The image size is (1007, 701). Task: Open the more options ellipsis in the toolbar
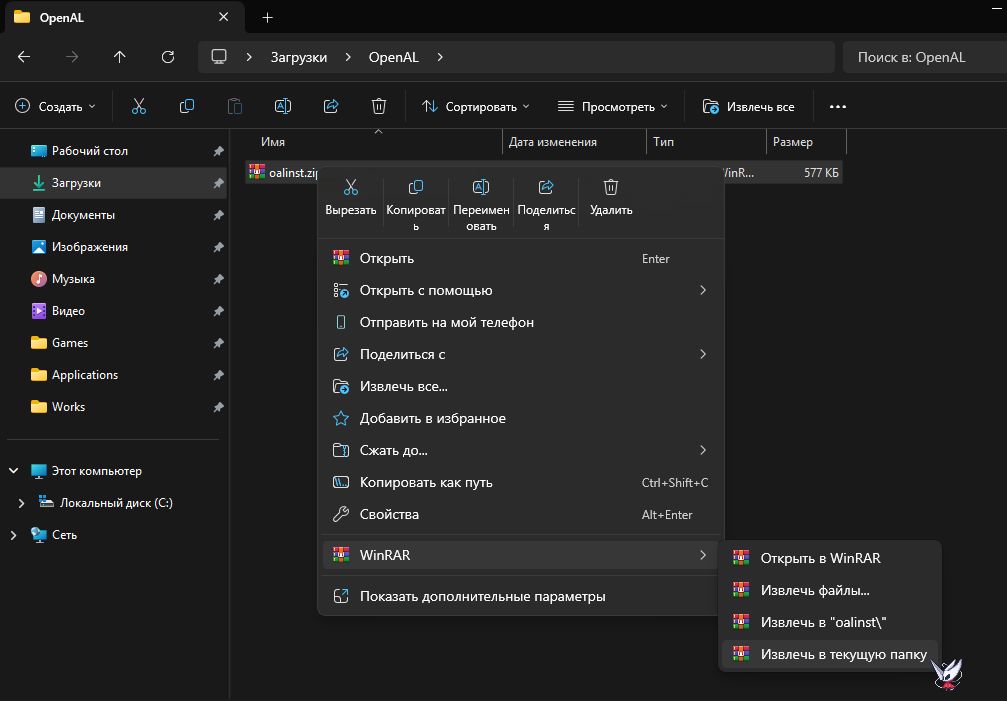click(x=837, y=107)
